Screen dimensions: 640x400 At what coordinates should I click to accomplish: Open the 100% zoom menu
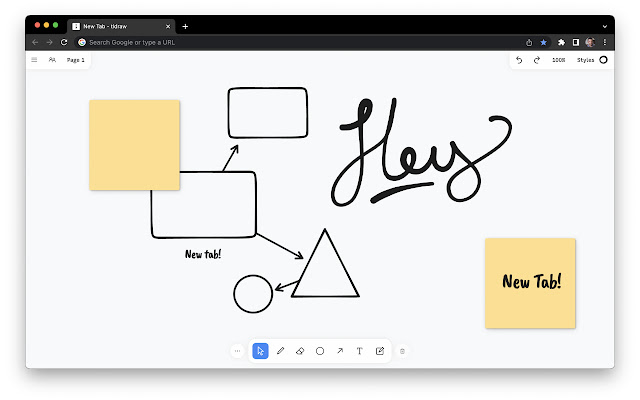(559, 60)
